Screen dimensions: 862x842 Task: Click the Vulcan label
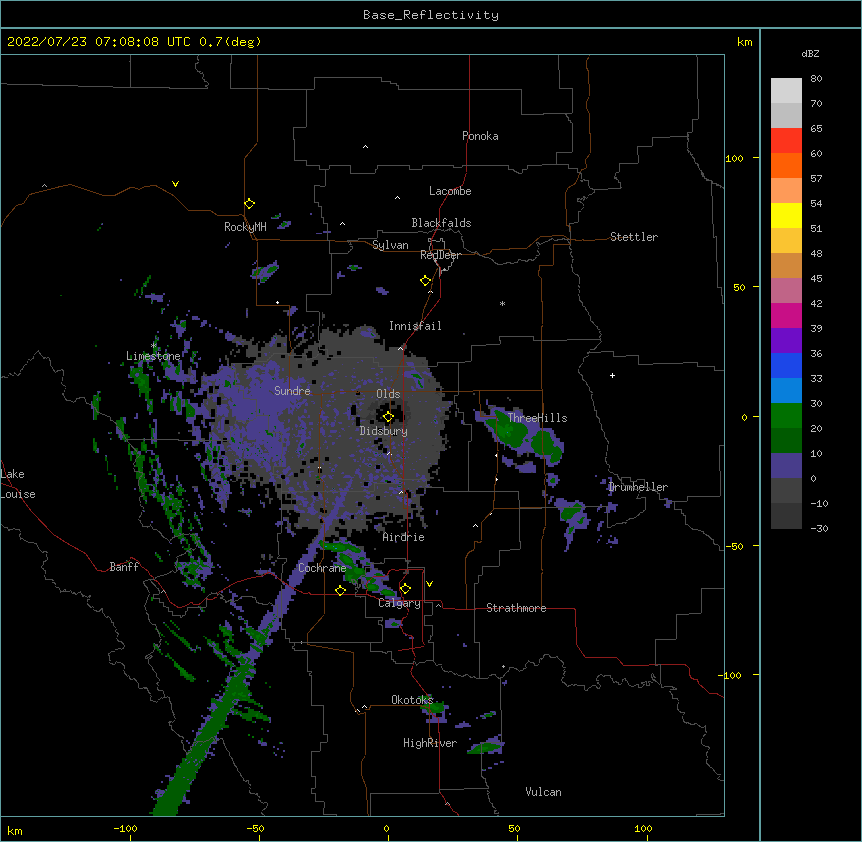coord(543,792)
